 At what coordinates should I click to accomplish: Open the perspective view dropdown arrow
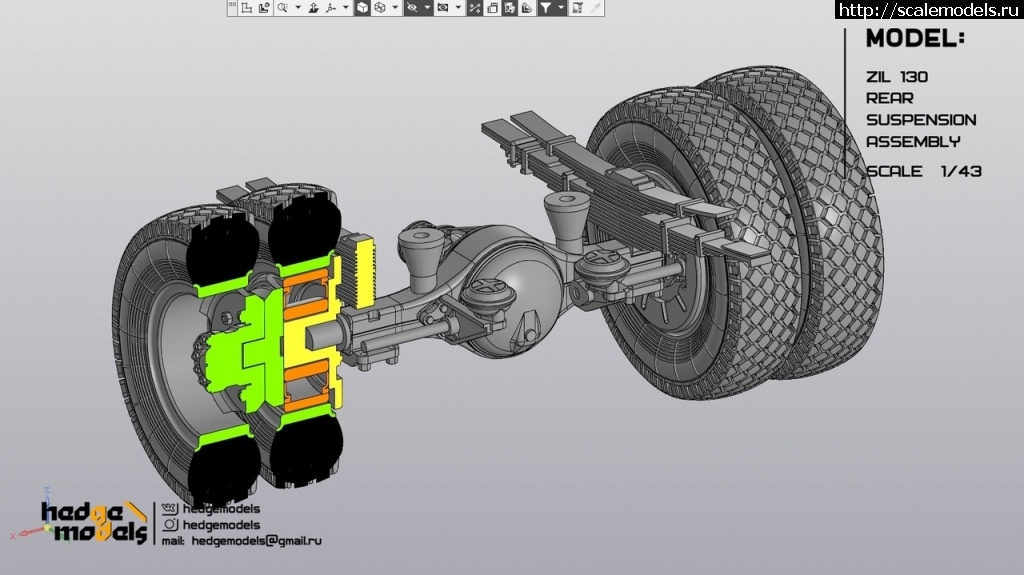click(458, 8)
